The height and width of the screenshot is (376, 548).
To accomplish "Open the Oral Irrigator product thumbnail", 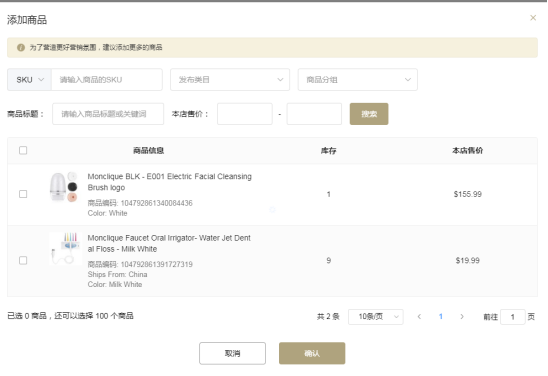I will coord(65,248).
